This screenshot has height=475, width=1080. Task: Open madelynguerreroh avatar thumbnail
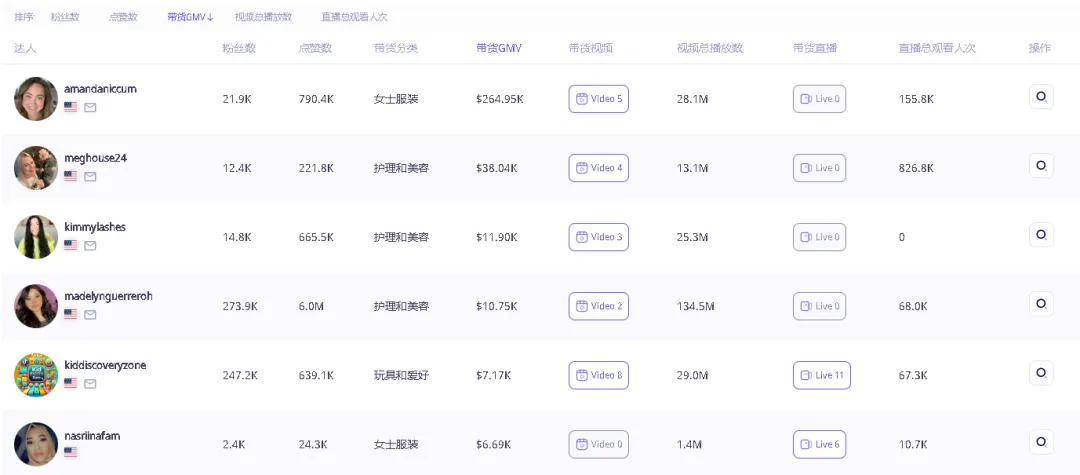(x=36, y=306)
